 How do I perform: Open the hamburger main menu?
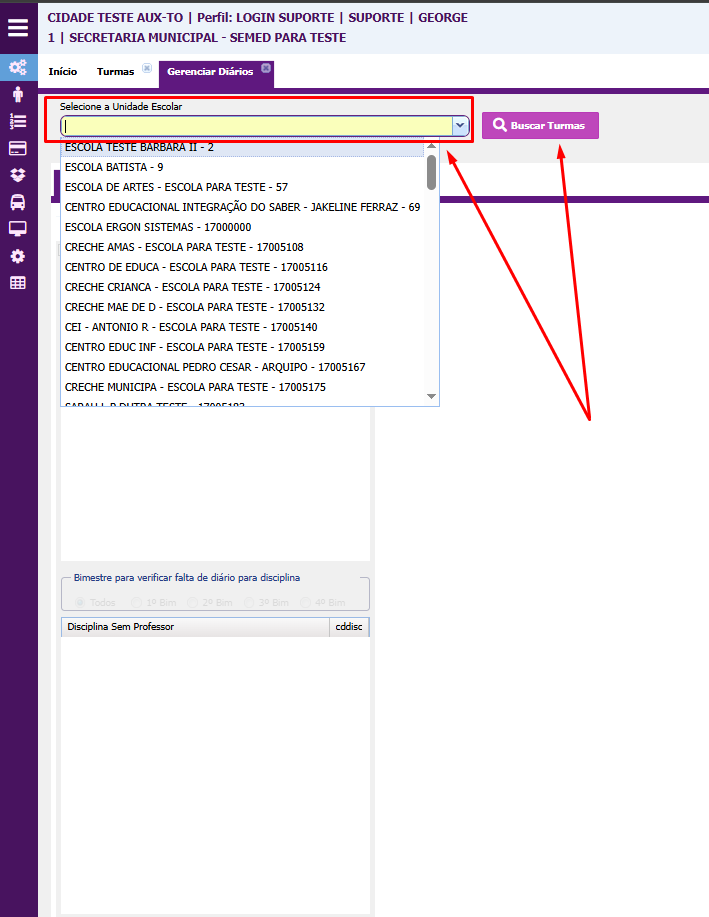[18, 27]
